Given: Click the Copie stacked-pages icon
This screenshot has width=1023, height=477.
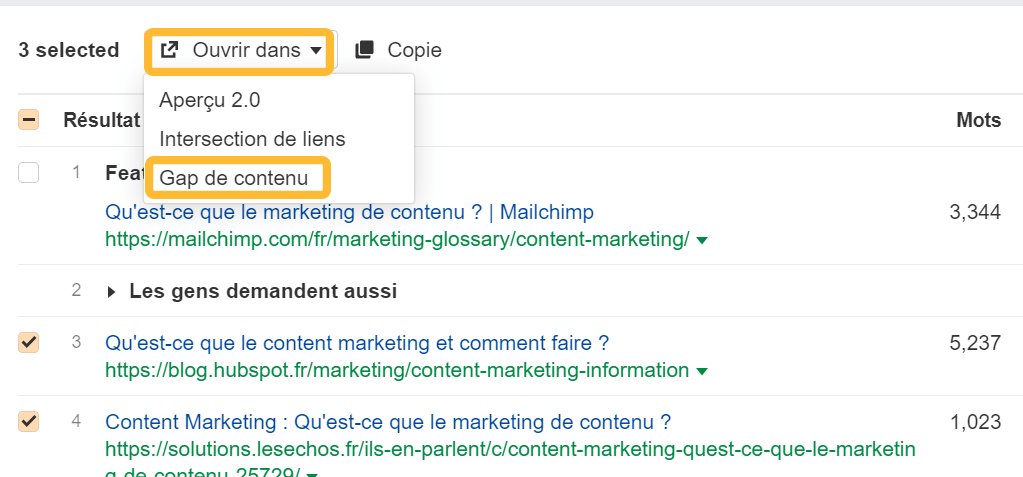Looking at the screenshot, I should tap(365, 50).
